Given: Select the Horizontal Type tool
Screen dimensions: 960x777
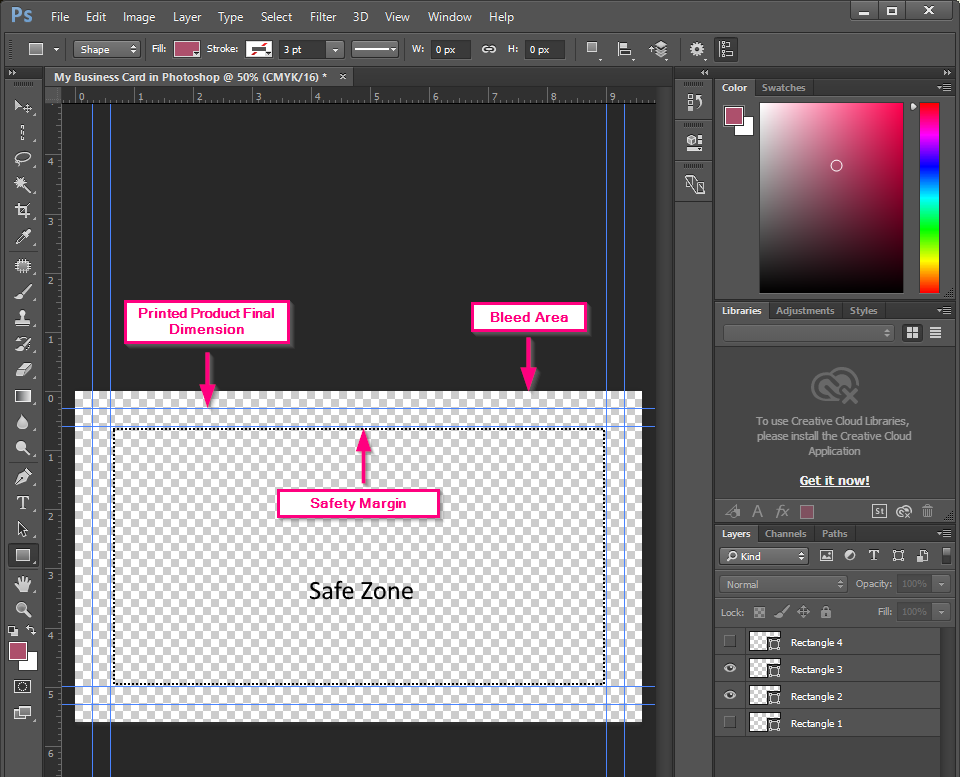Looking at the screenshot, I should [24, 502].
